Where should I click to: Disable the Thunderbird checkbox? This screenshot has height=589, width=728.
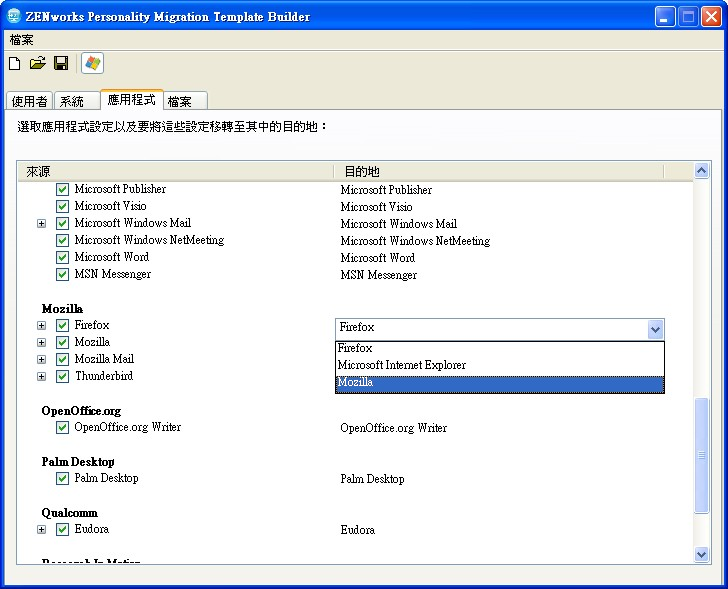point(62,376)
